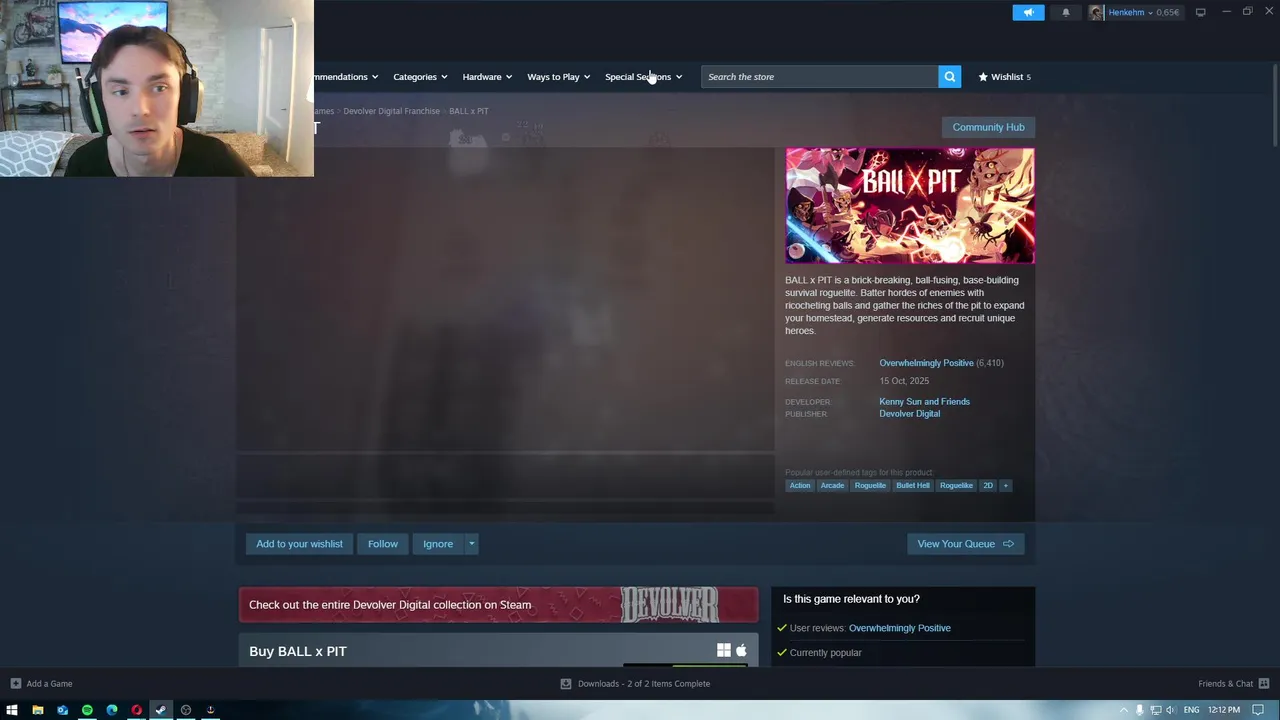
Task: Open the Devolver Digital collection banner
Action: [x=498, y=605]
